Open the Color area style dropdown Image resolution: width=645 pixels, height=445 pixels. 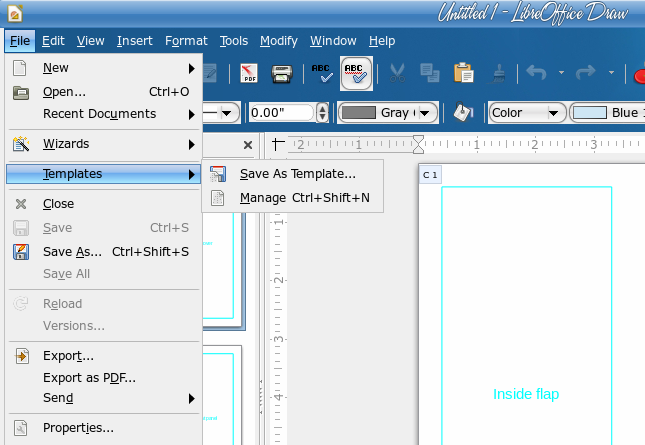point(527,113)
